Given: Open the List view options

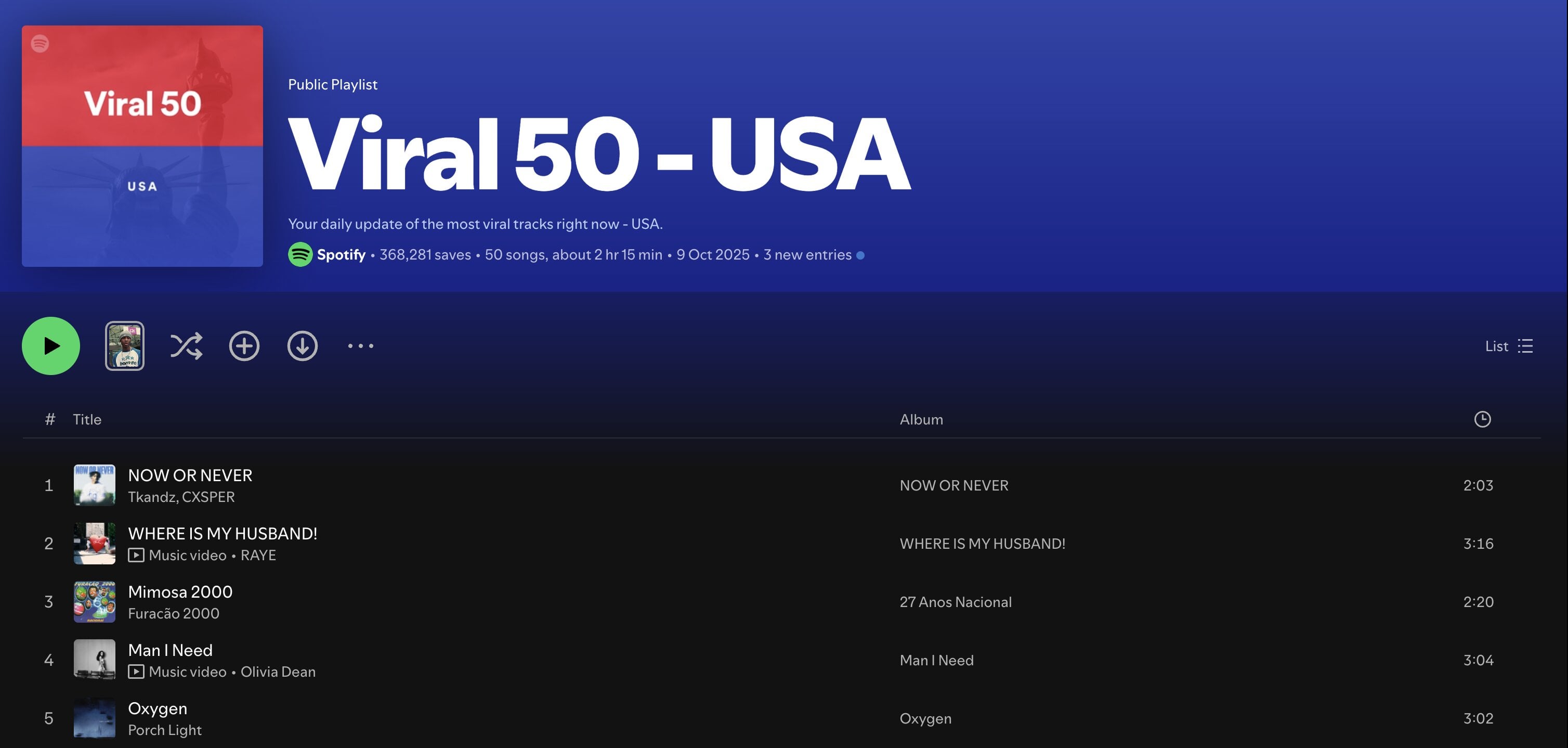Looking at the screenshot, I should click(x=1508, y=346).
